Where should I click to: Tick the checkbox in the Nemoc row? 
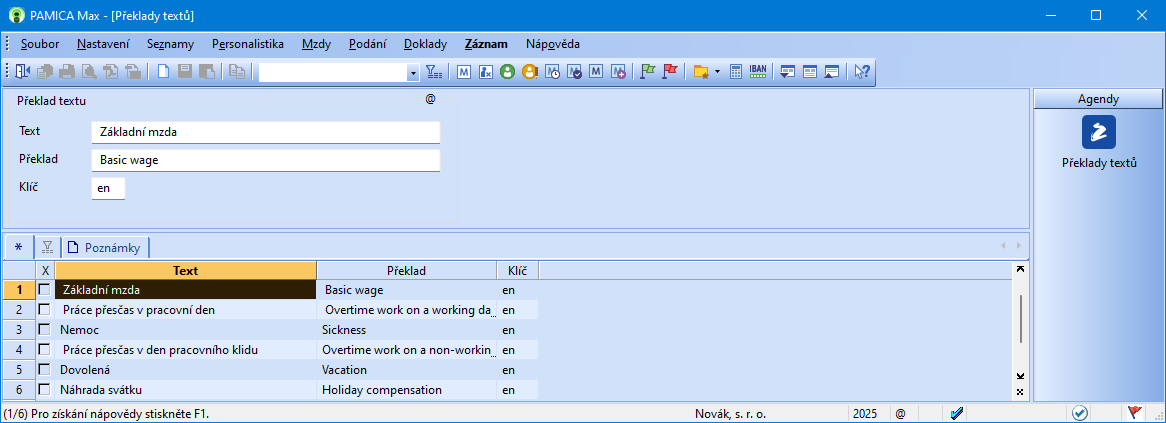point(44,329)
